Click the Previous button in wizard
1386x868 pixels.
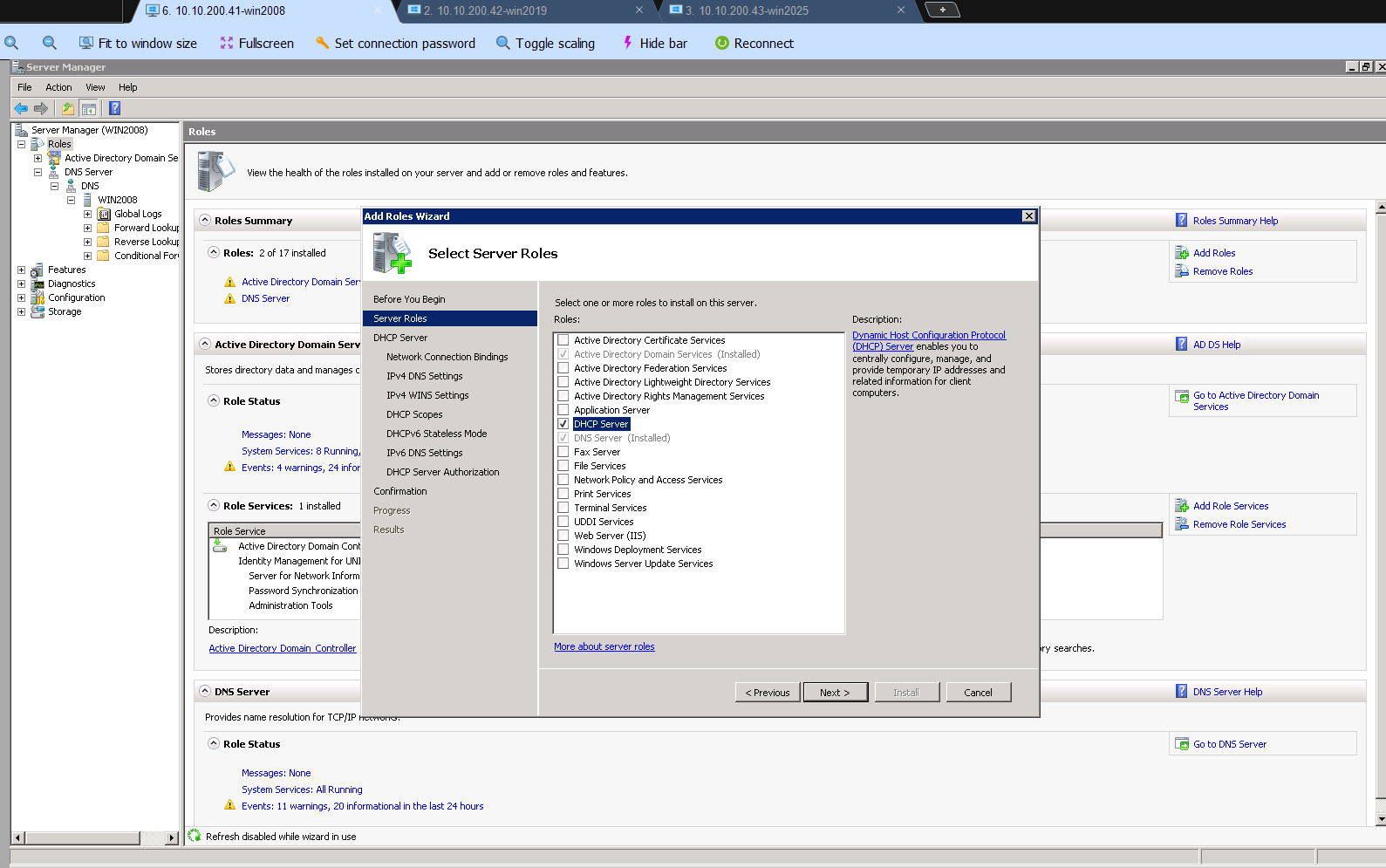click(768, 693)
